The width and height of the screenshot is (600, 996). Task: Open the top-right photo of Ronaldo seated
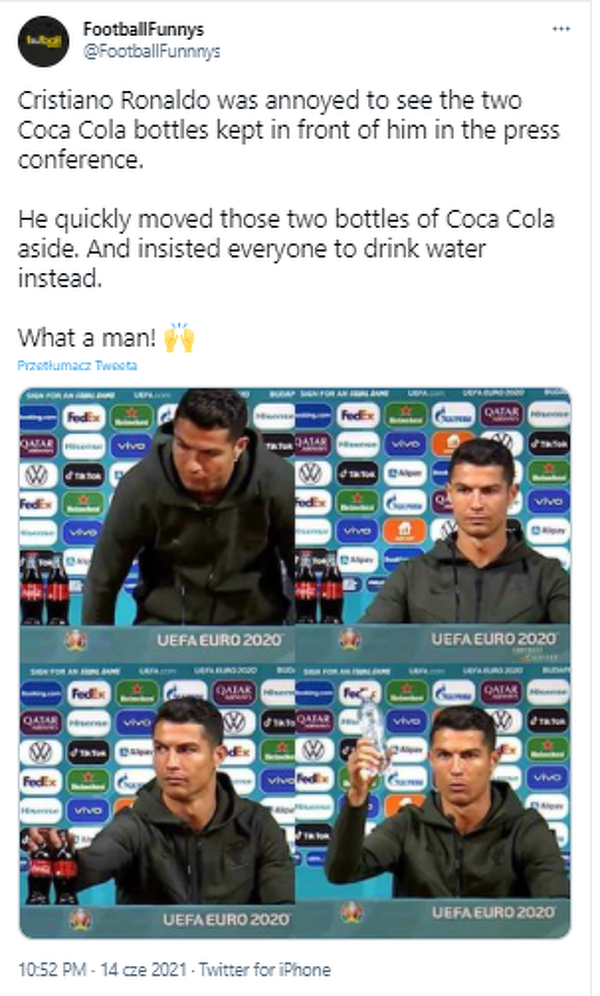(434, 520)
